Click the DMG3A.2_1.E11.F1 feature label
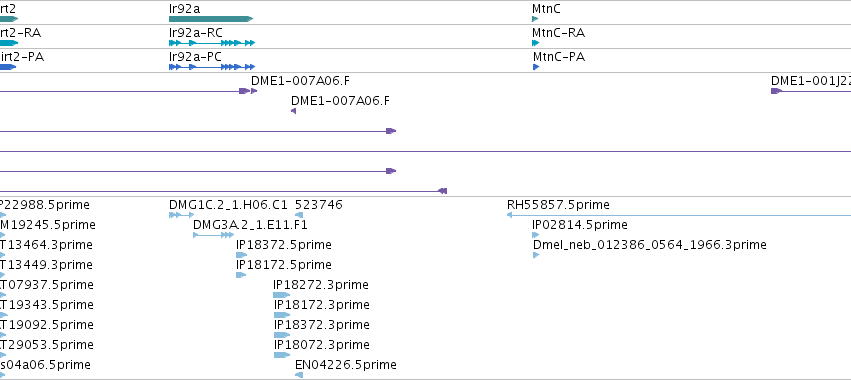The height and width of the screenshot is (380, 851). coord(250,225)
